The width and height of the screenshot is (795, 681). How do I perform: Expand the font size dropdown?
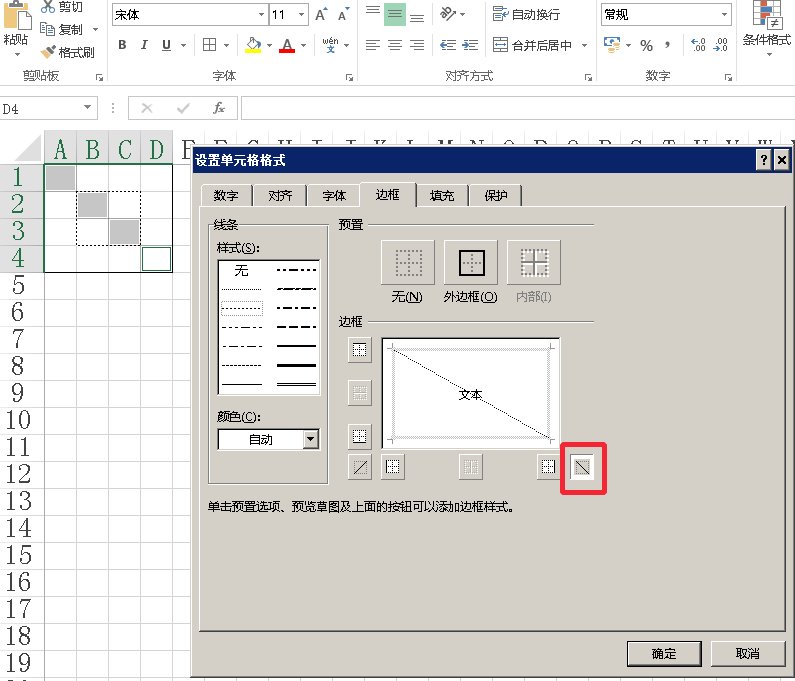pos(302,14)
